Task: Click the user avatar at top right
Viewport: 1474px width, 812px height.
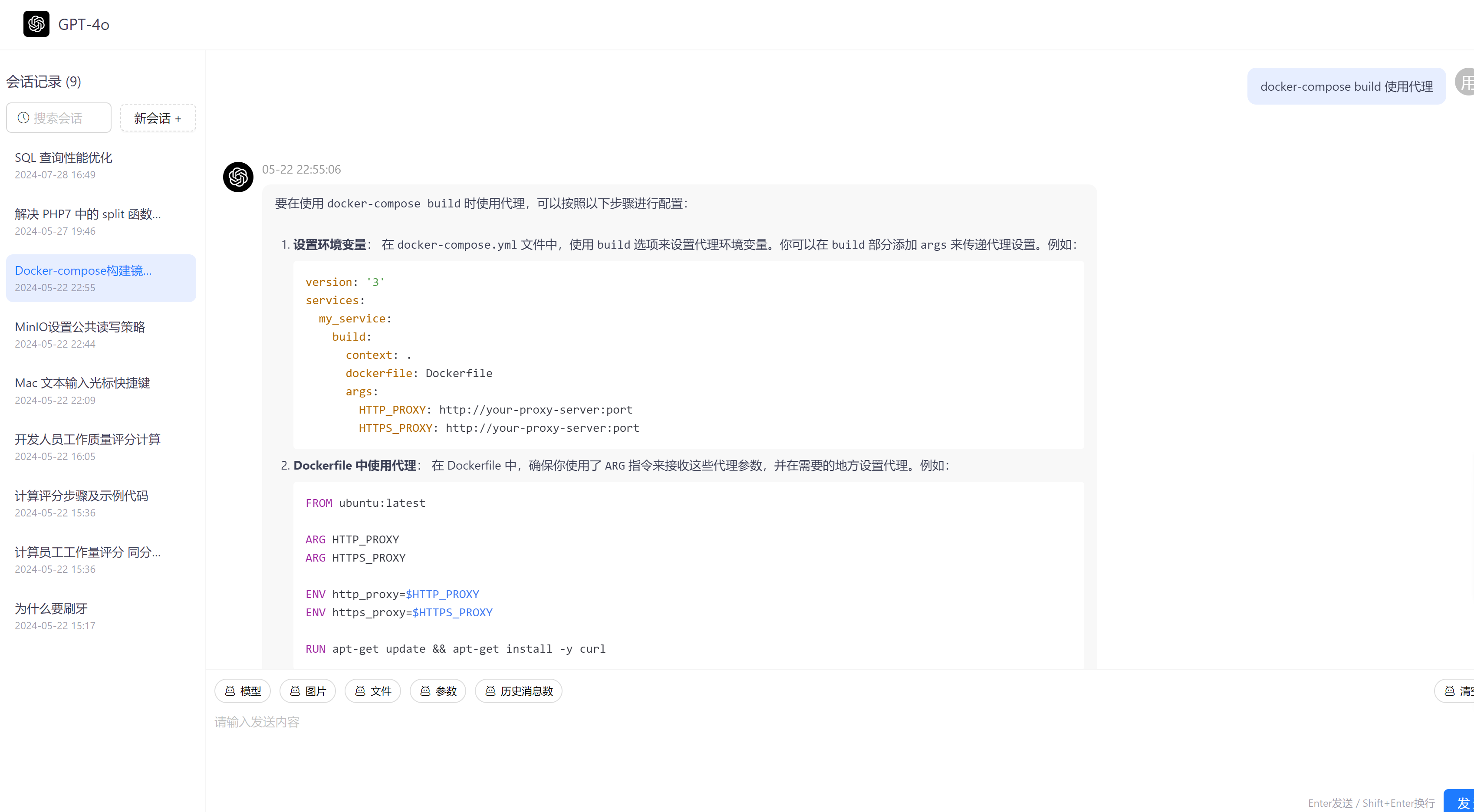Action: [1465, 82]
